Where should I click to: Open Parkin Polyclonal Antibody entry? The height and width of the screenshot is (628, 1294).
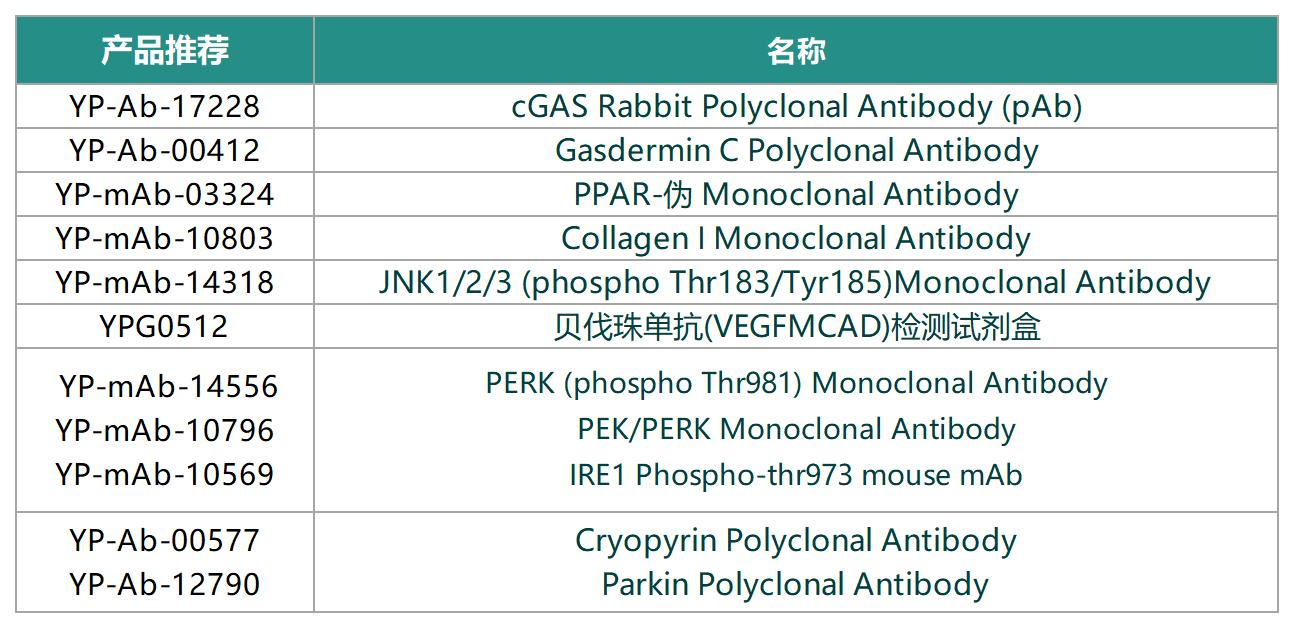[796, 584]
